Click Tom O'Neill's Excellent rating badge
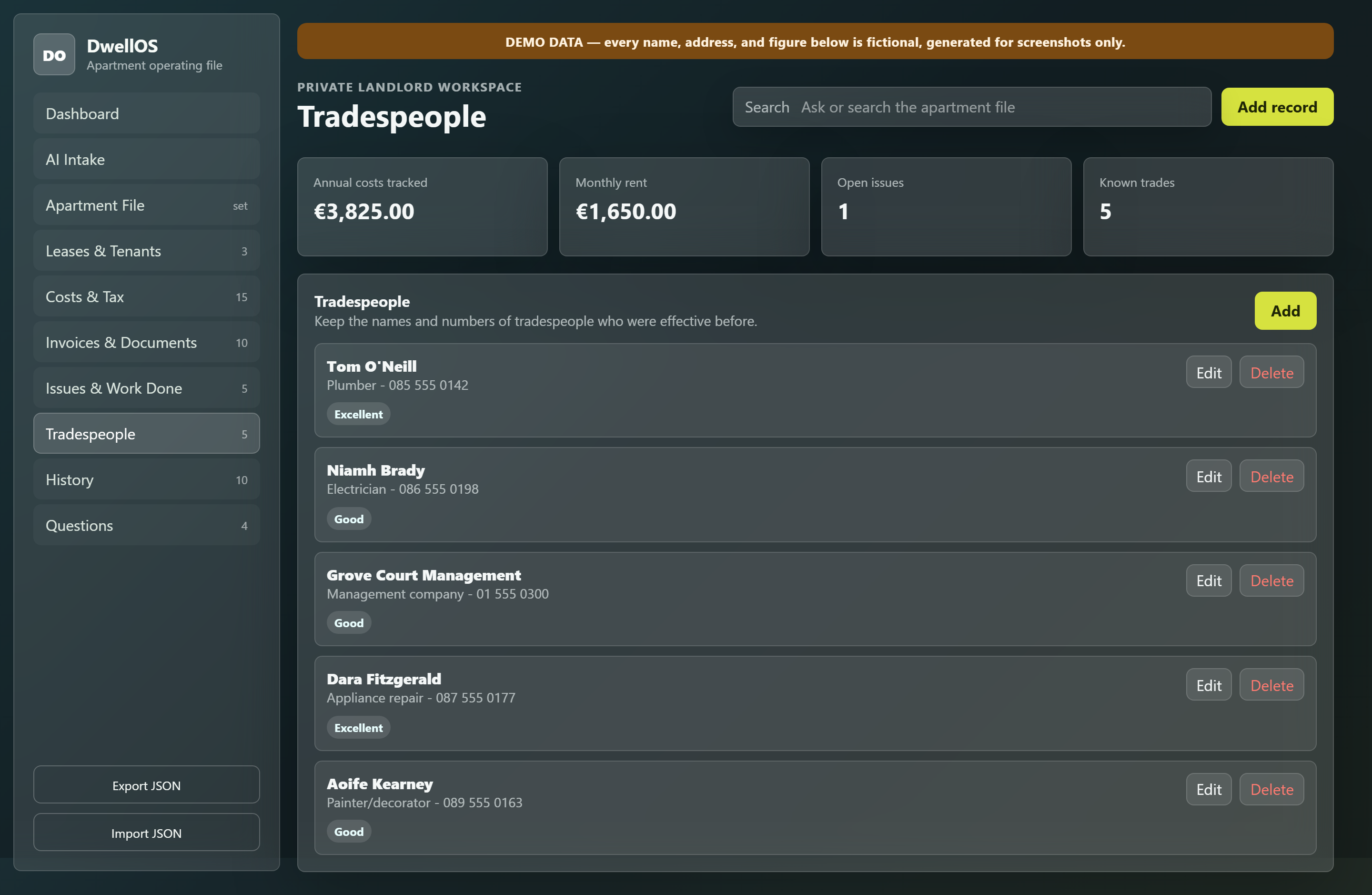Image resolution: width=1372 pixels, height=895 pixels. point(359,414)
